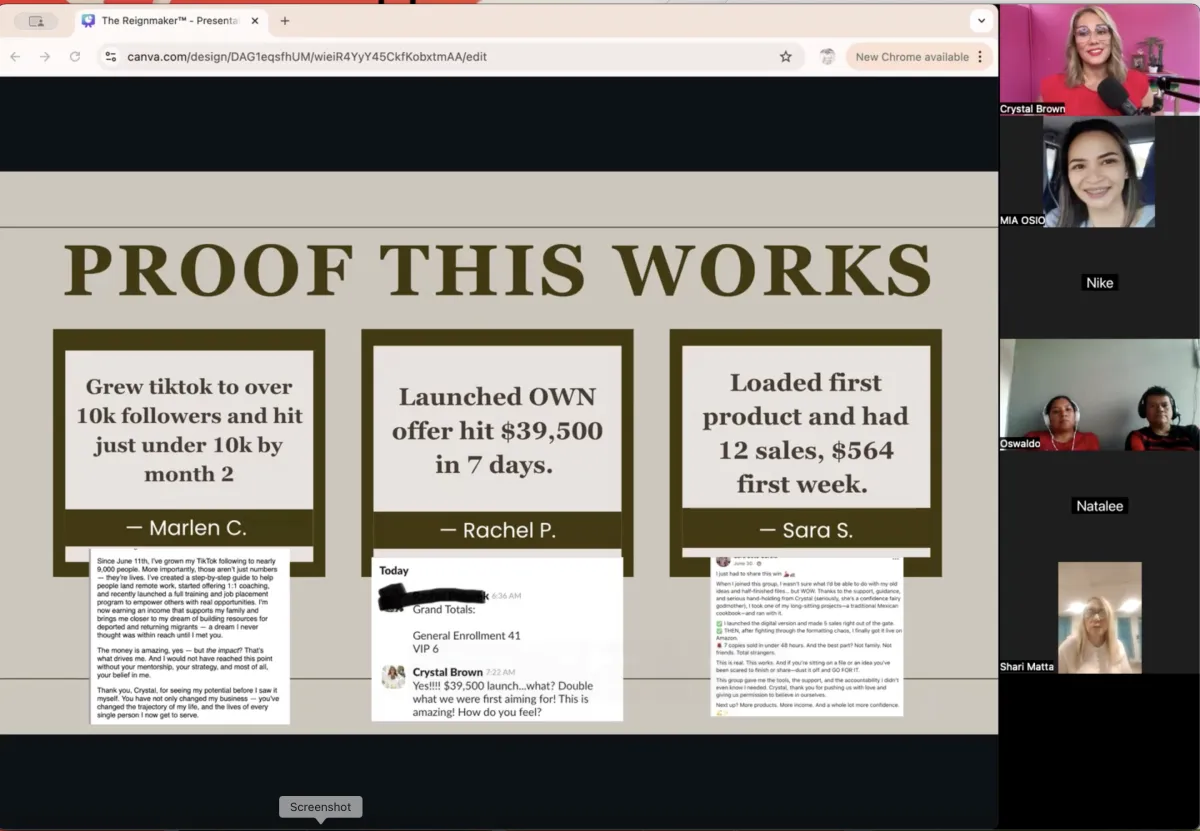Open the Chrome profile avatar
This screenshot has width=1200, height=831.
827,57
